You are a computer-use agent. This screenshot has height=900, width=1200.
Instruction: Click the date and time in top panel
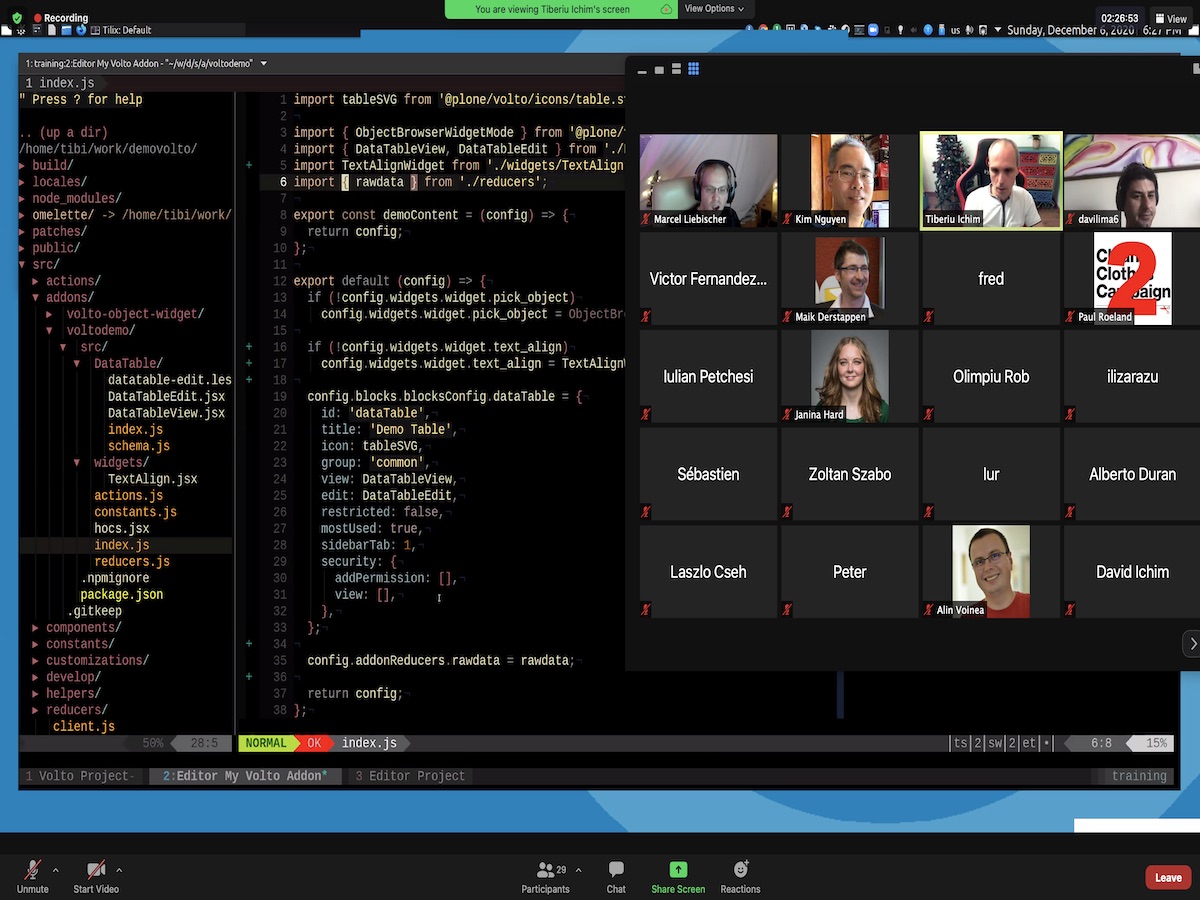[x=1094, y=30]
